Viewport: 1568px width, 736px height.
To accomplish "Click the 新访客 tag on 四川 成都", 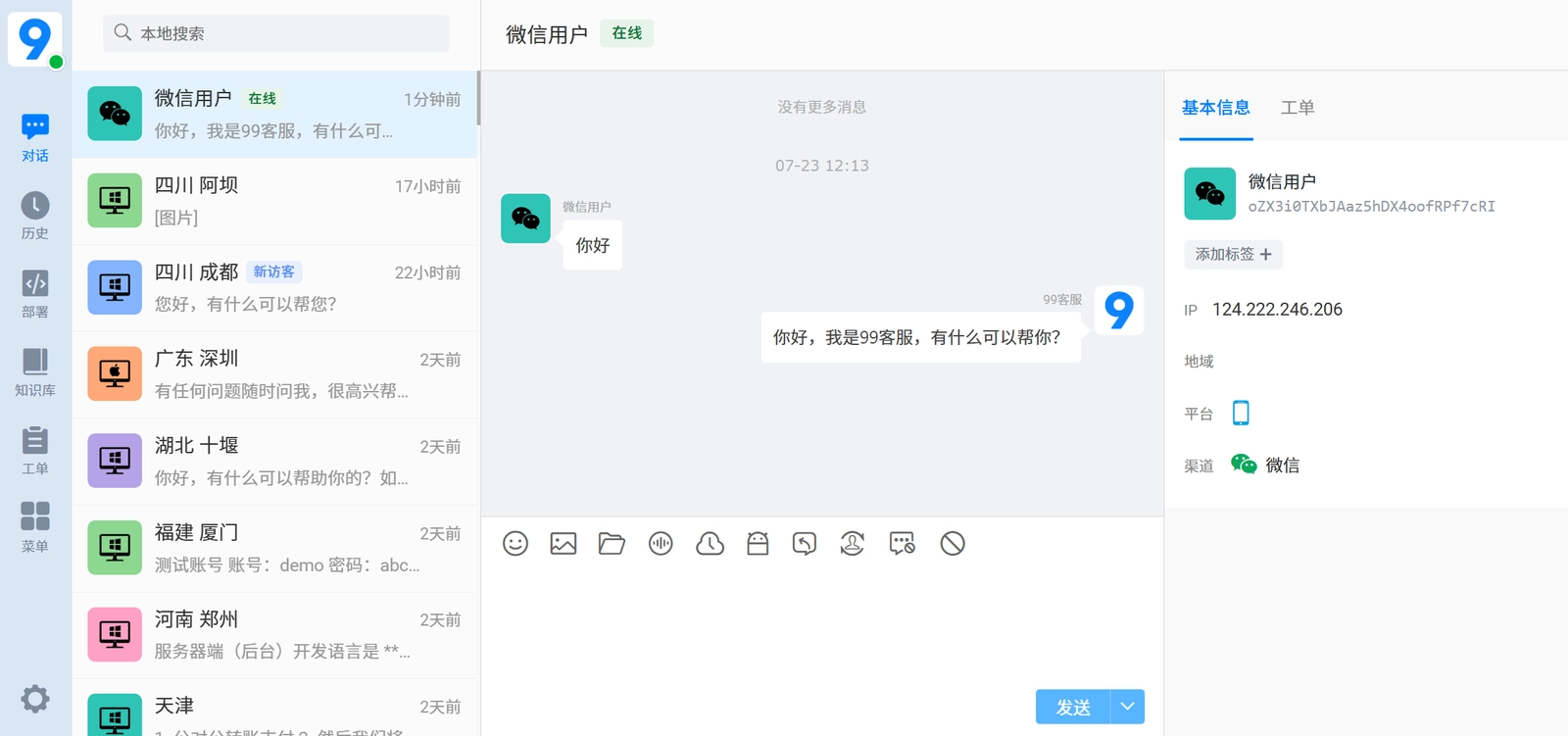I will [273, 271].
